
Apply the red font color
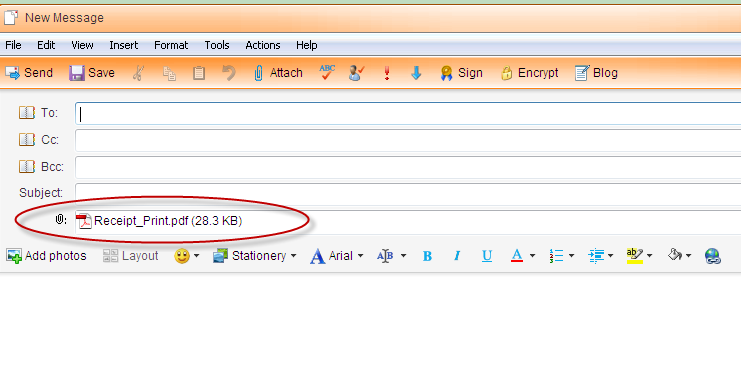(x=517, y=256)
